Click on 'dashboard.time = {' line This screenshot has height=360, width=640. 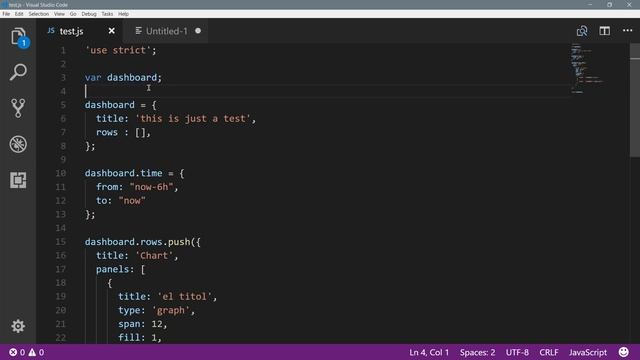[134, 173]
